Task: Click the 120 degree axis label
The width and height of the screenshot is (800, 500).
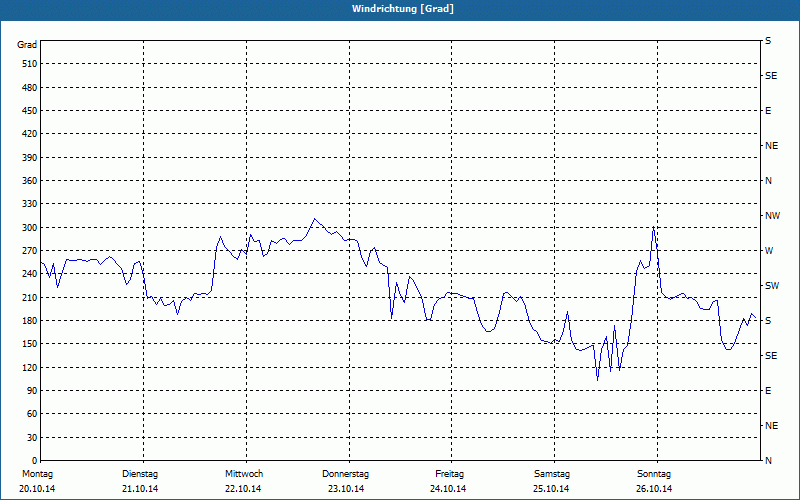Action: click(30, 367)
